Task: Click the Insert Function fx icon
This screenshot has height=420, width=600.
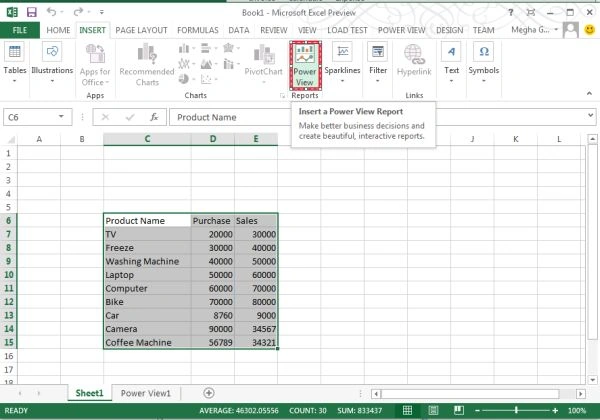Action: [154, 117]
